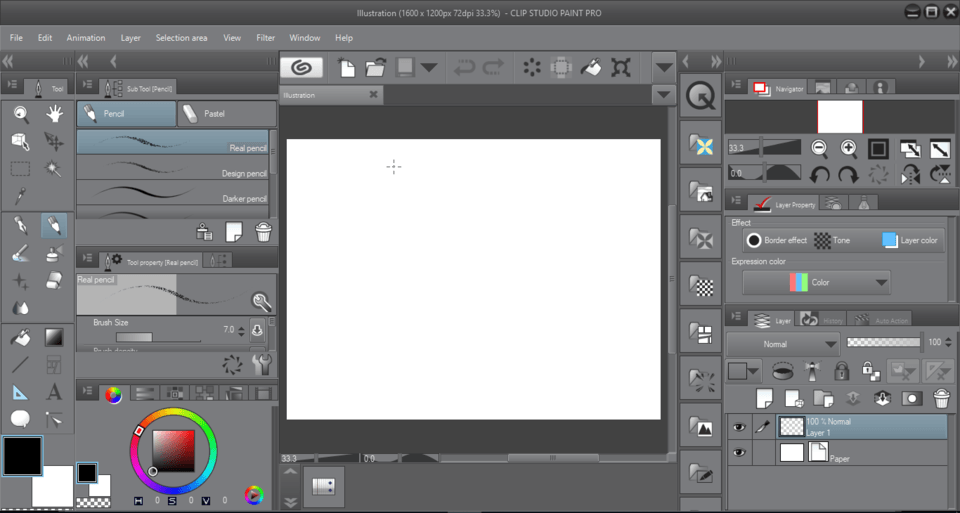960x513 pixels.
Task: Select the Text tool
Action: coord(54,392)
